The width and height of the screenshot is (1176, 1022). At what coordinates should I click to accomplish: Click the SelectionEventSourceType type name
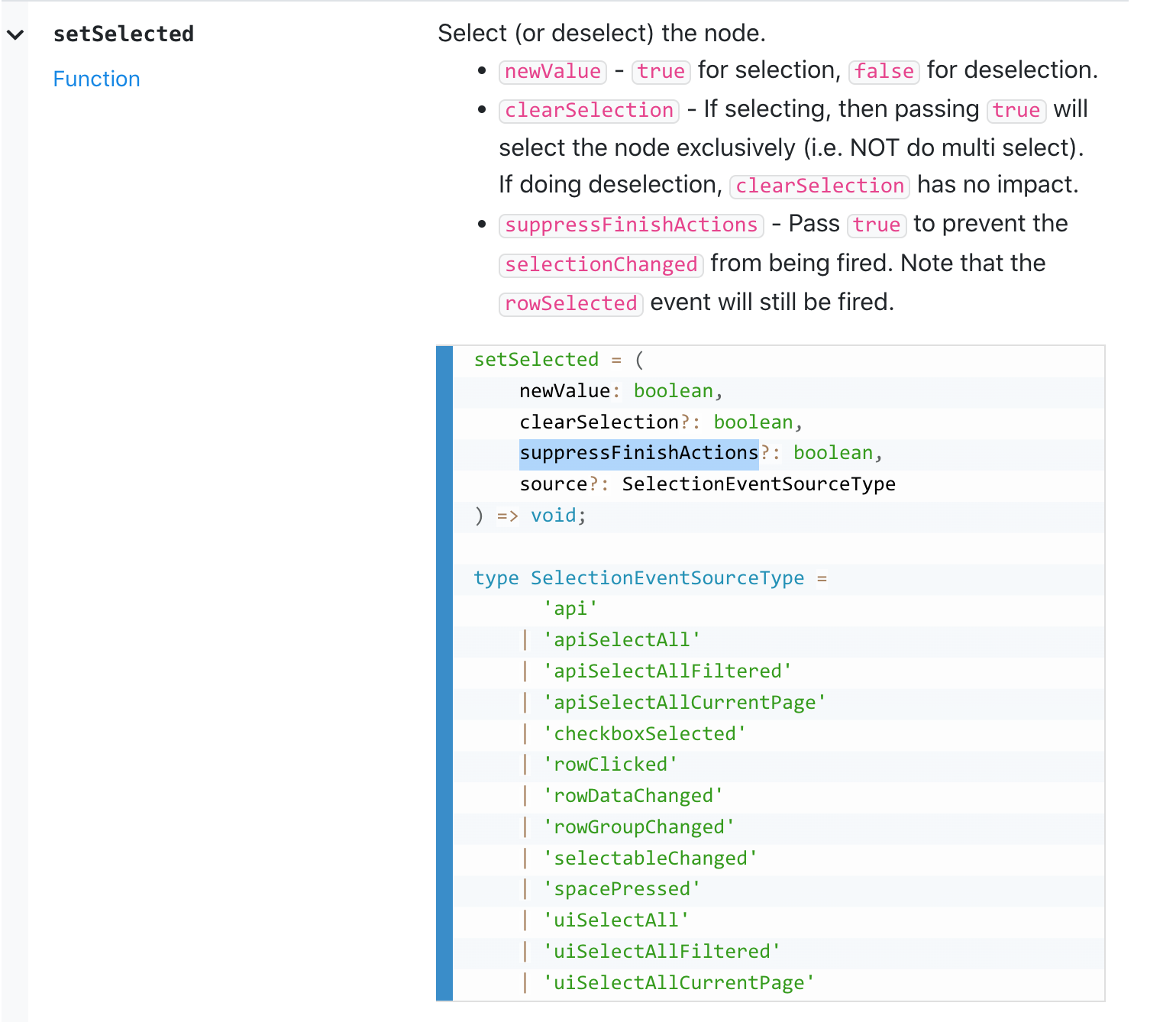[x=667, y=578]
